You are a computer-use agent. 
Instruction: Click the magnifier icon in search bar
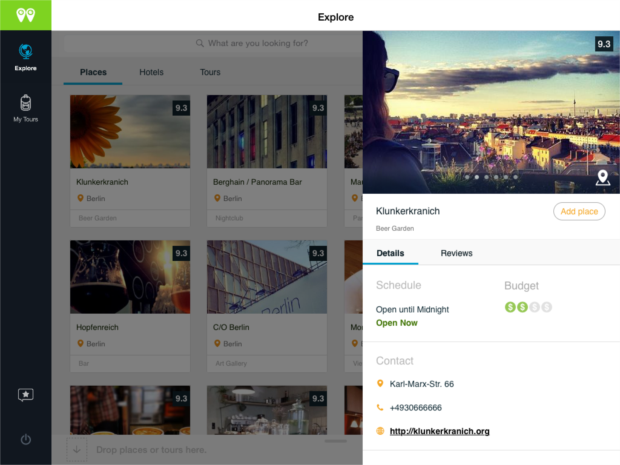tap(200, 44)
